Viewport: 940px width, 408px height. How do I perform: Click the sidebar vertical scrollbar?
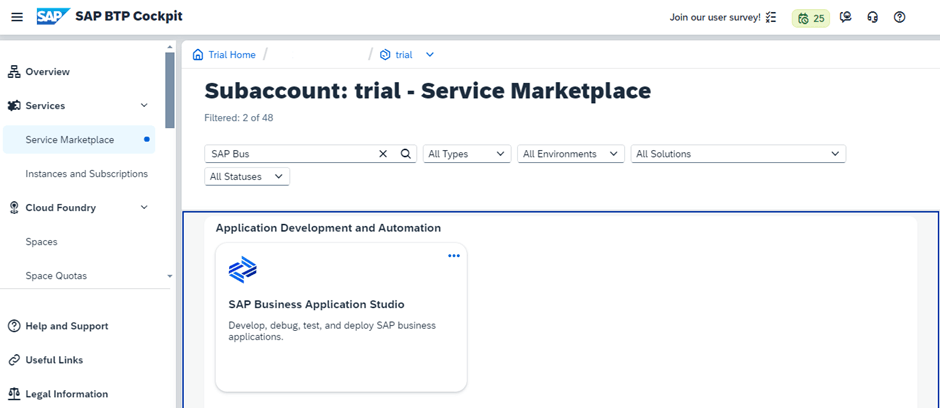point(170,90)
